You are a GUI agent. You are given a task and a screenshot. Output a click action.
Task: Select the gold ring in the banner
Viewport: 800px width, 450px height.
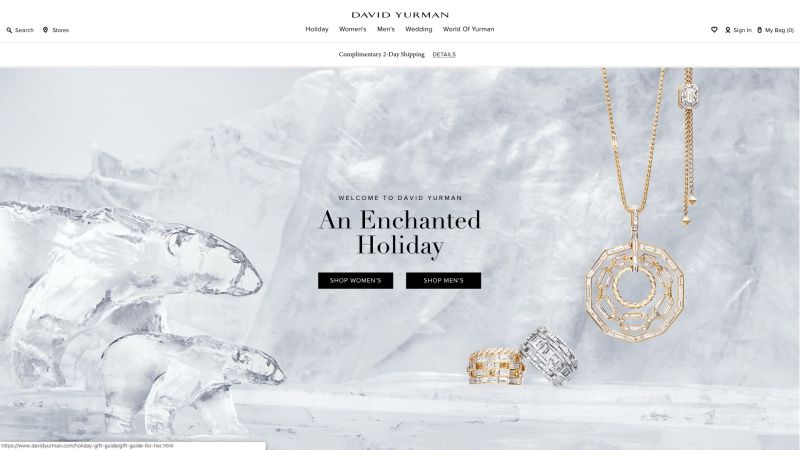[x=495, y=366]
